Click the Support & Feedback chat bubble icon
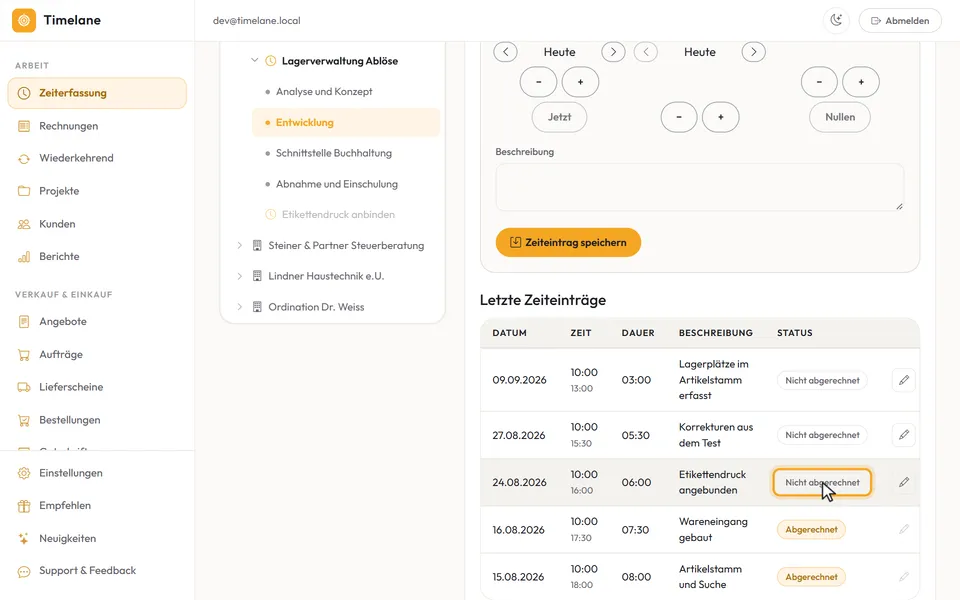The height and width of the screenshot is (600, 960). tap(24, 571)
